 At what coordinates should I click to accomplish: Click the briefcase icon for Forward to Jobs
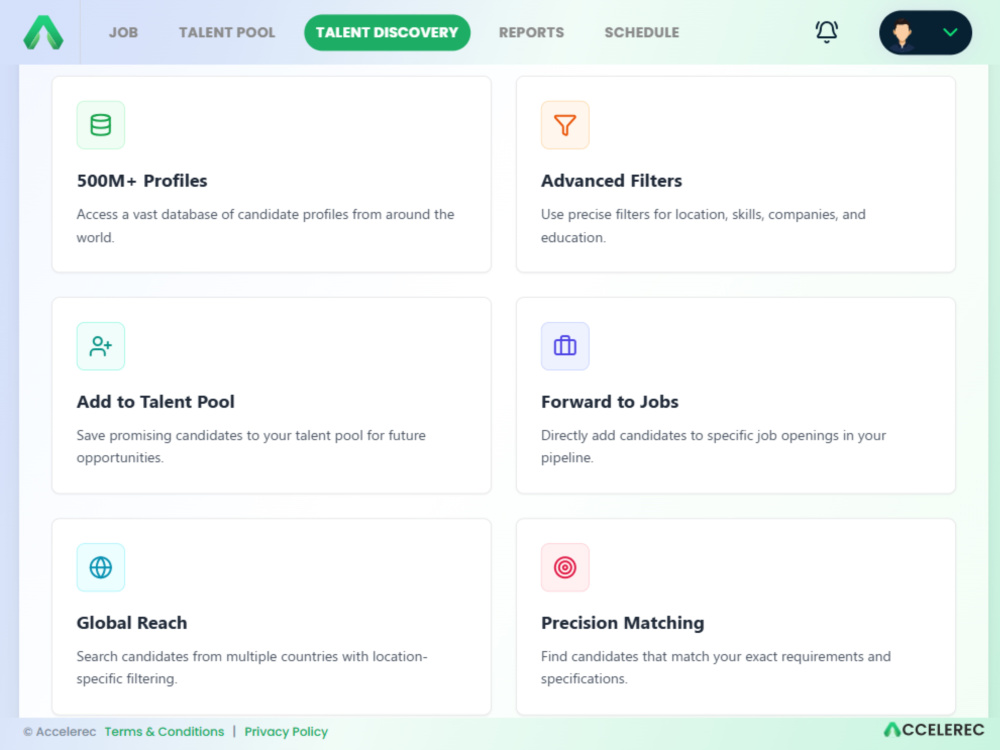point(565,346)
